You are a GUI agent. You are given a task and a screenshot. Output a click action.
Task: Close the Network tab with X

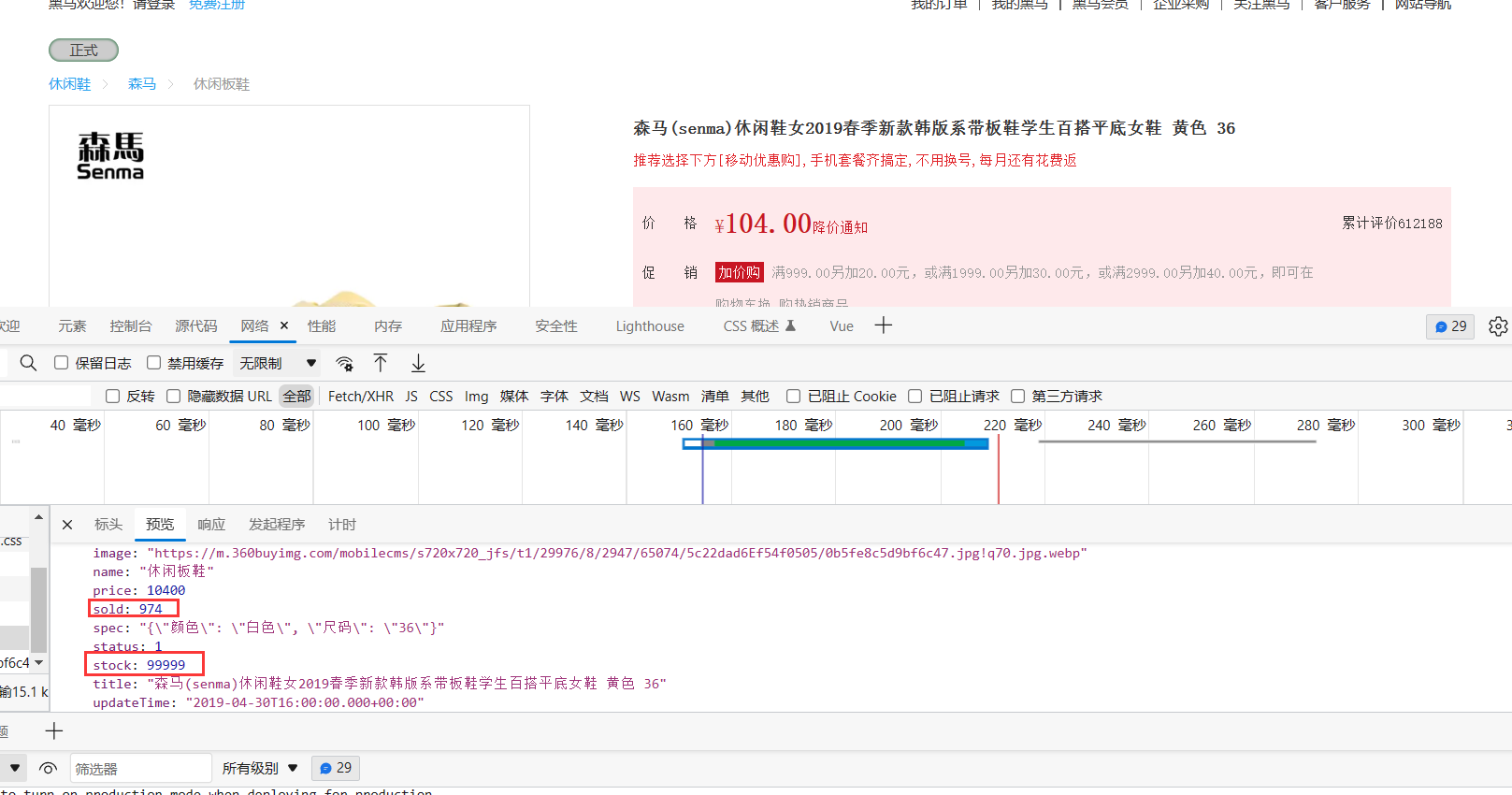[x=284, y=325]
